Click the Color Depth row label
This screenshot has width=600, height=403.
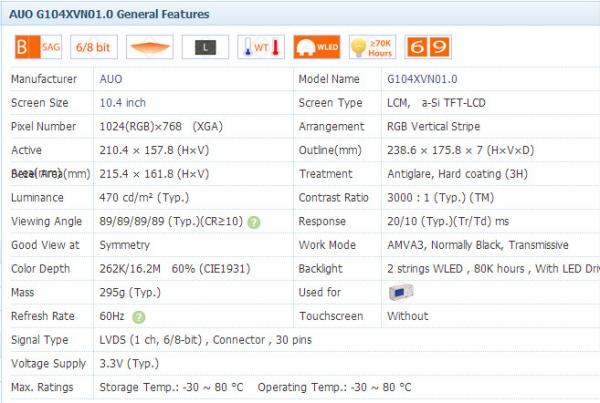click(41, 269)
